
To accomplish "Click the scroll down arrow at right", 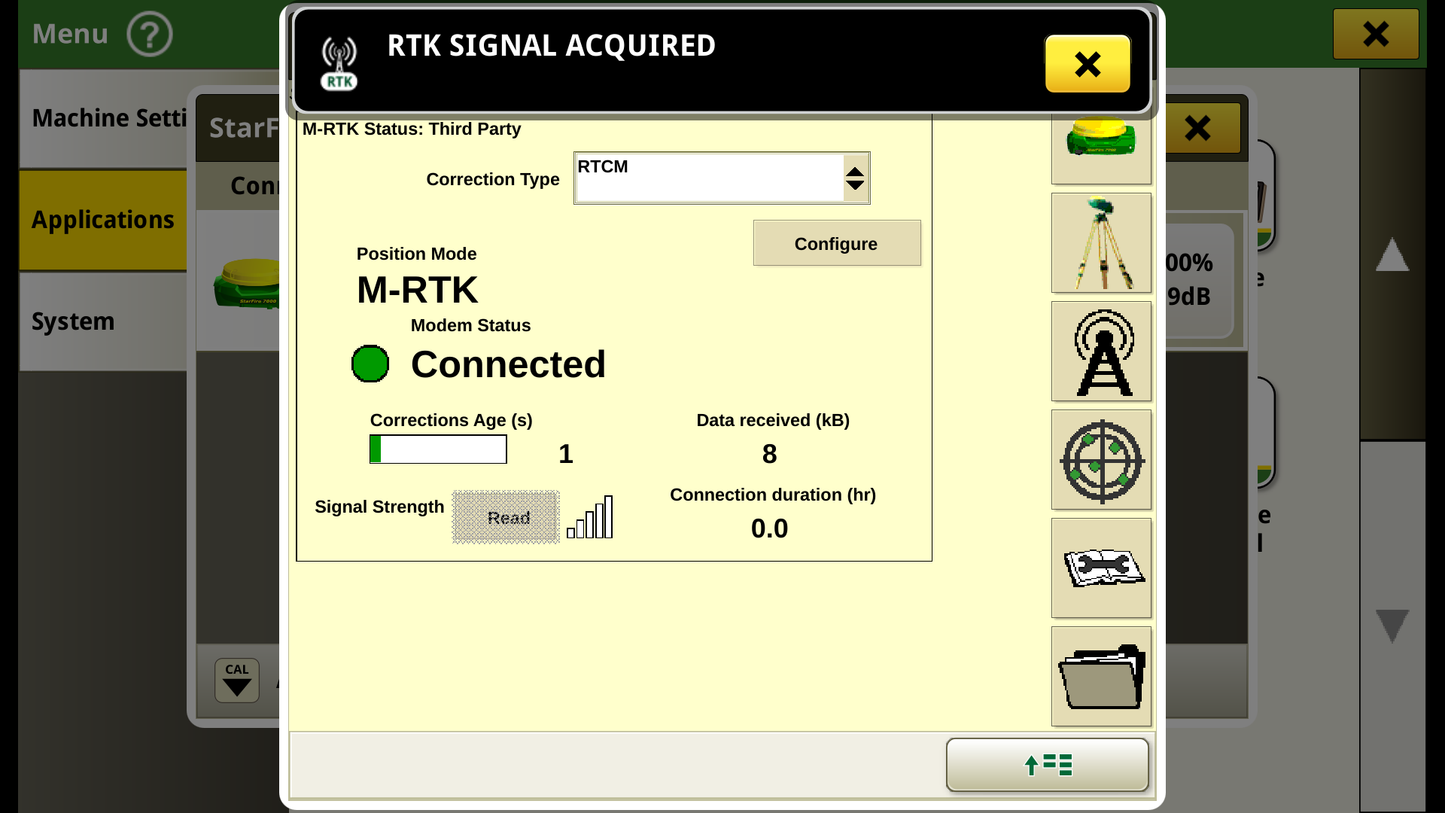I will click(x=1392, y=626).
